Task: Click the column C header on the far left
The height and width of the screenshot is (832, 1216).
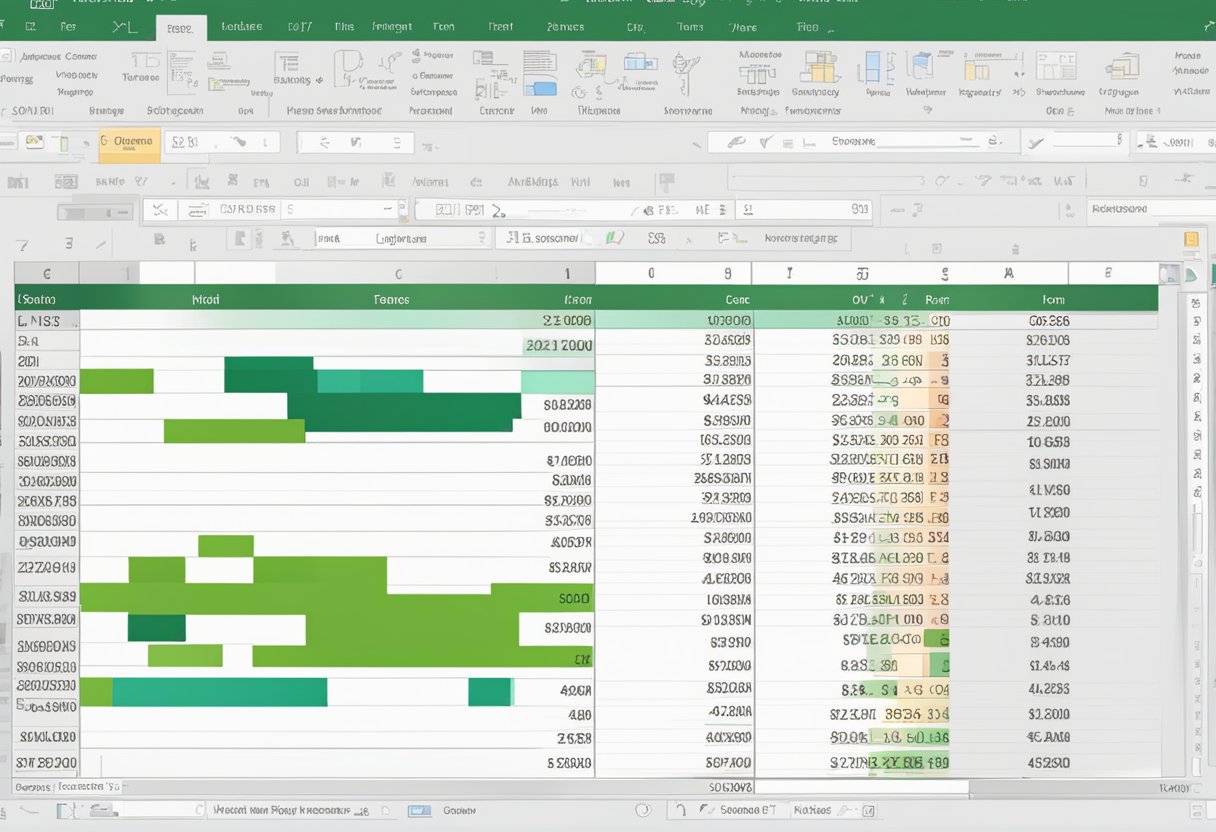Action: 46,273
